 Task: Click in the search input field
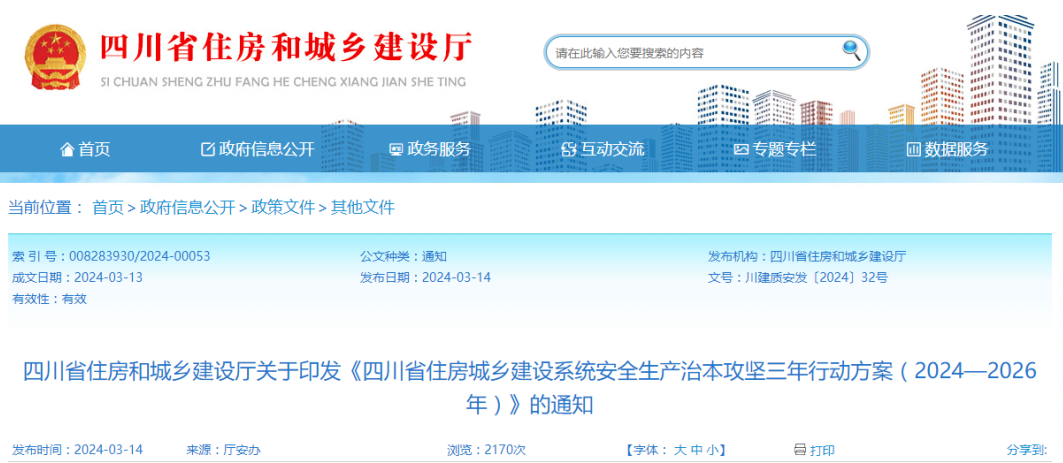click(690, 52)
